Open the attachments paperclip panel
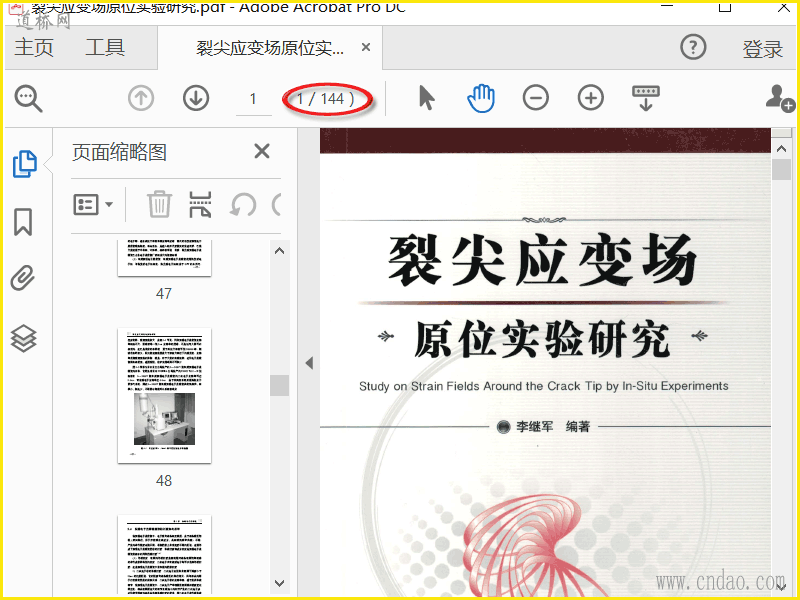Viewport: 800px width, 600px height. (x=23, y=278)
